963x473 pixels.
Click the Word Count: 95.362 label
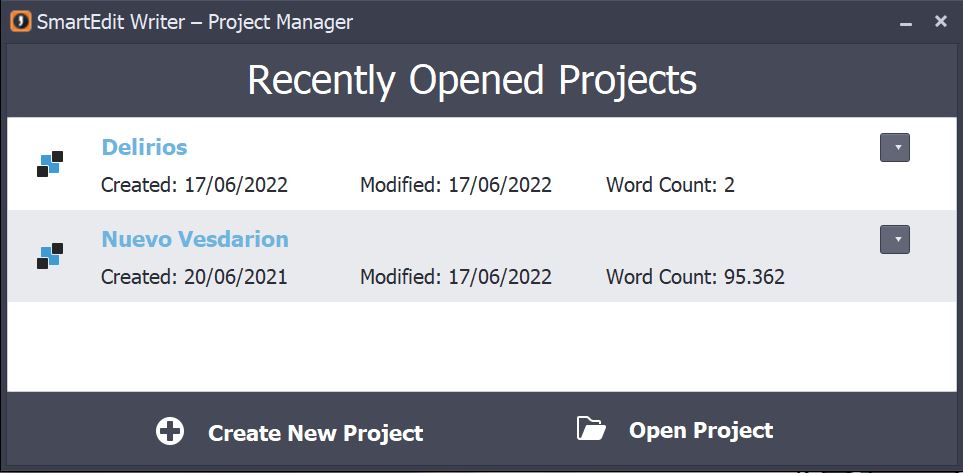click(695, 277)
